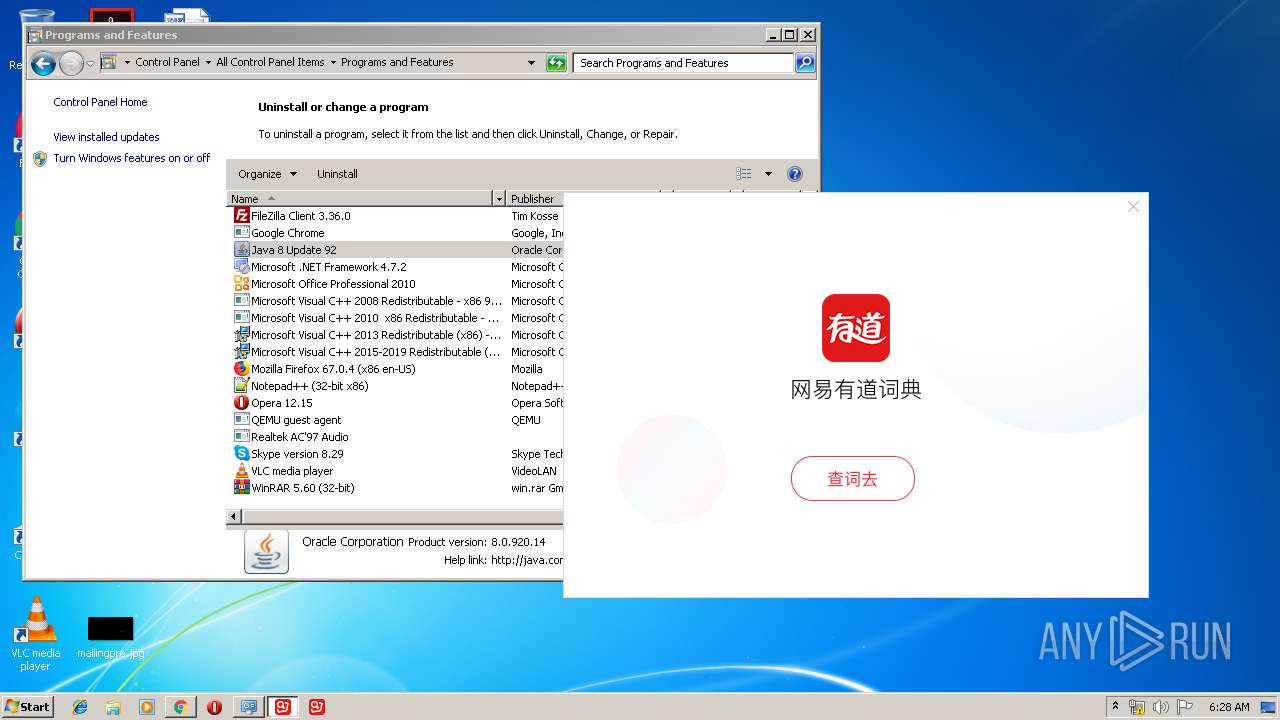
Task: Click the Control Panel taskbar button
Action: 249,707
